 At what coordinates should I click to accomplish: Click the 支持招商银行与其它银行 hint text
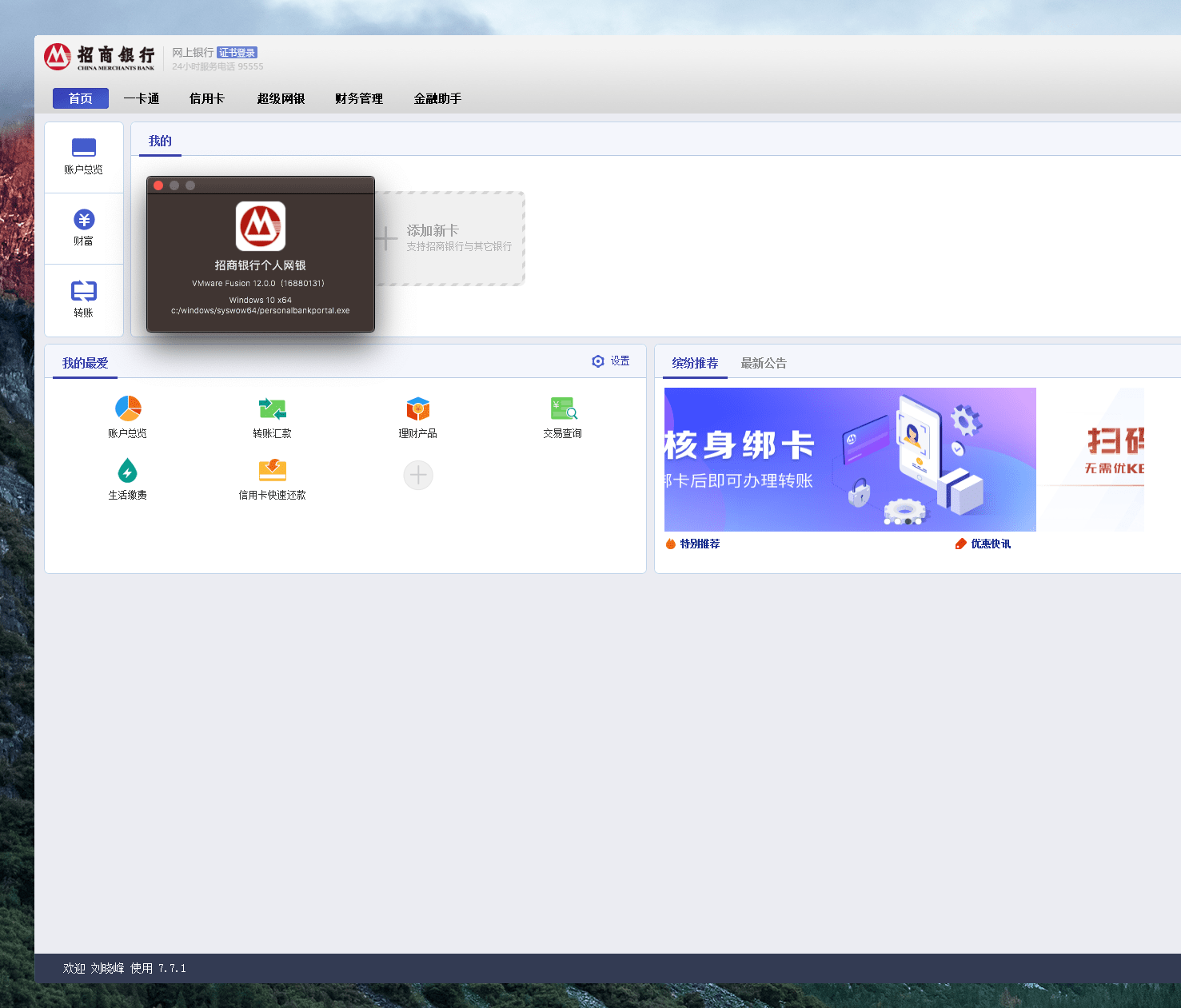click(x=459, y=246)
